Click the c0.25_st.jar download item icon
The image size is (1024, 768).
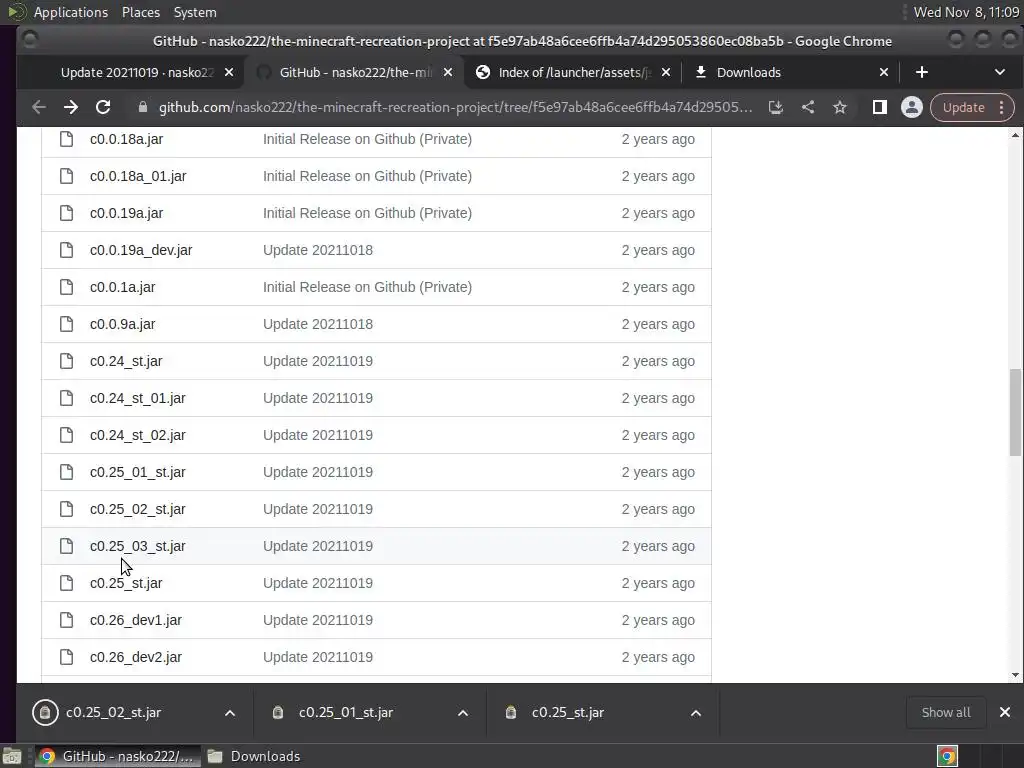pyautogui.click(x=511, y=712)
